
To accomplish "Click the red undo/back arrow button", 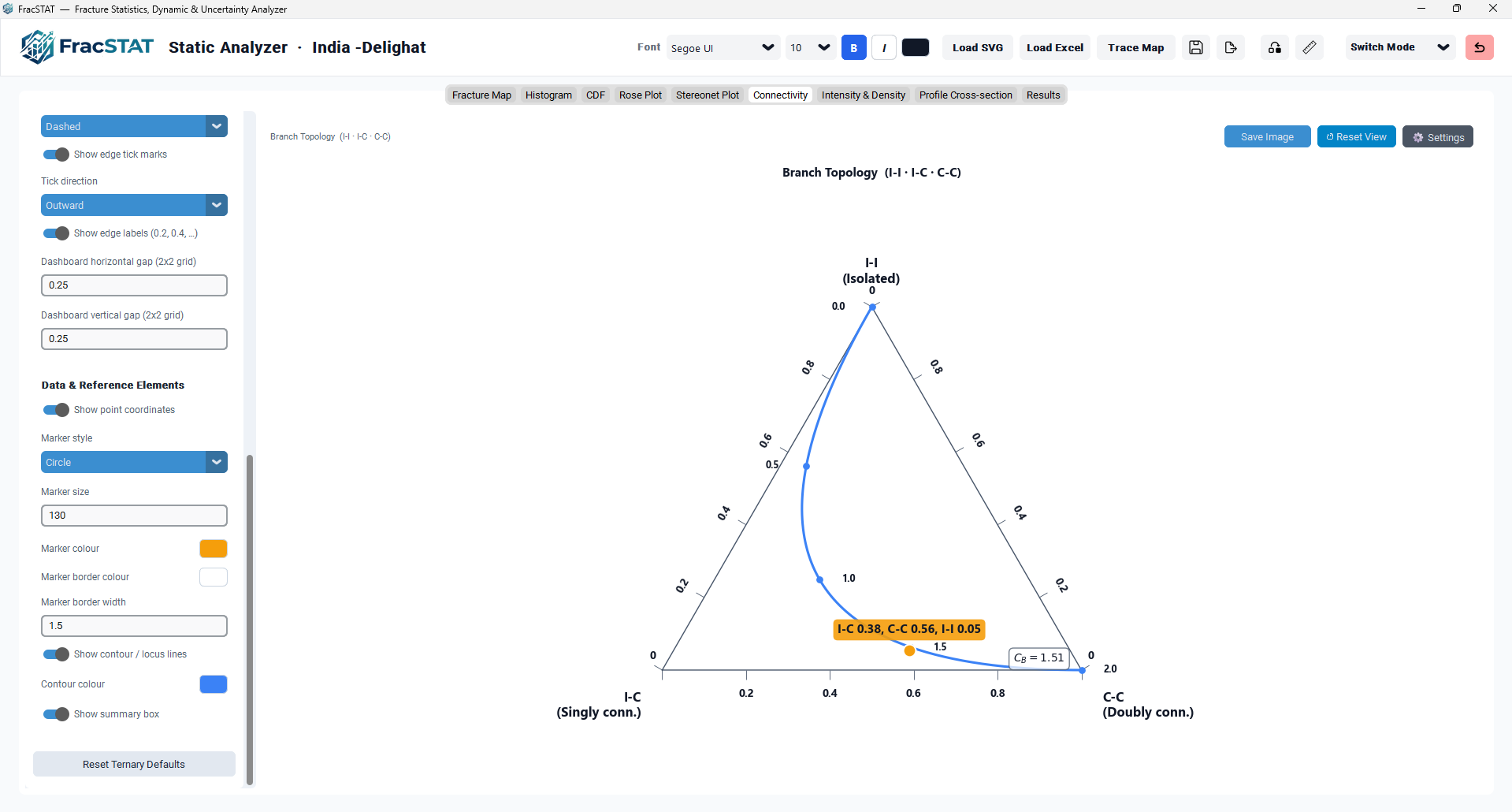I will point(1479,47).
